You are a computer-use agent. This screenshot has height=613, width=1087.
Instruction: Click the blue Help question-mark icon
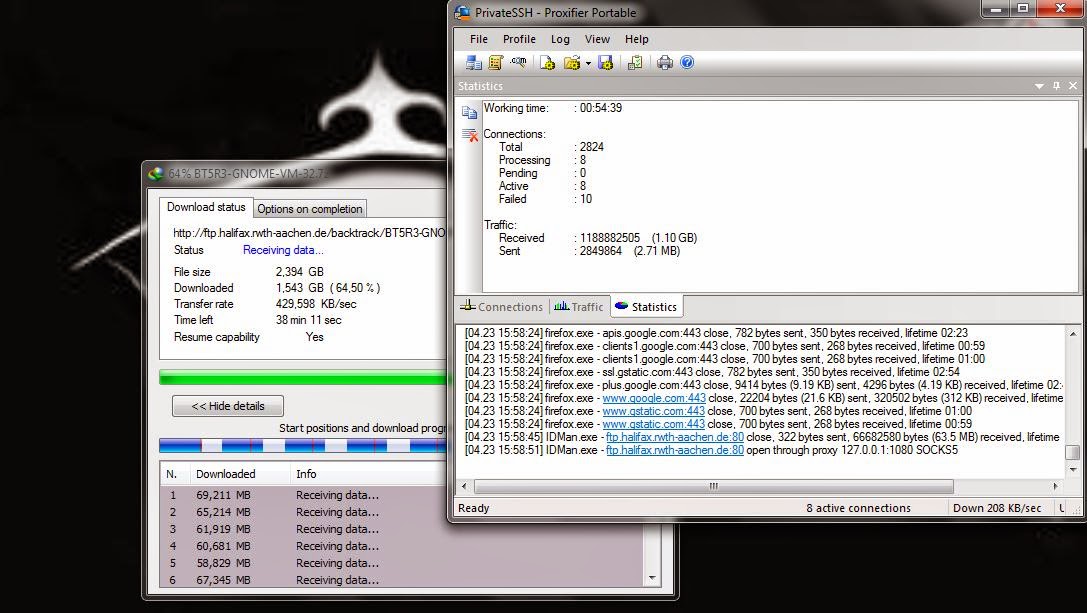pos(687,62)
